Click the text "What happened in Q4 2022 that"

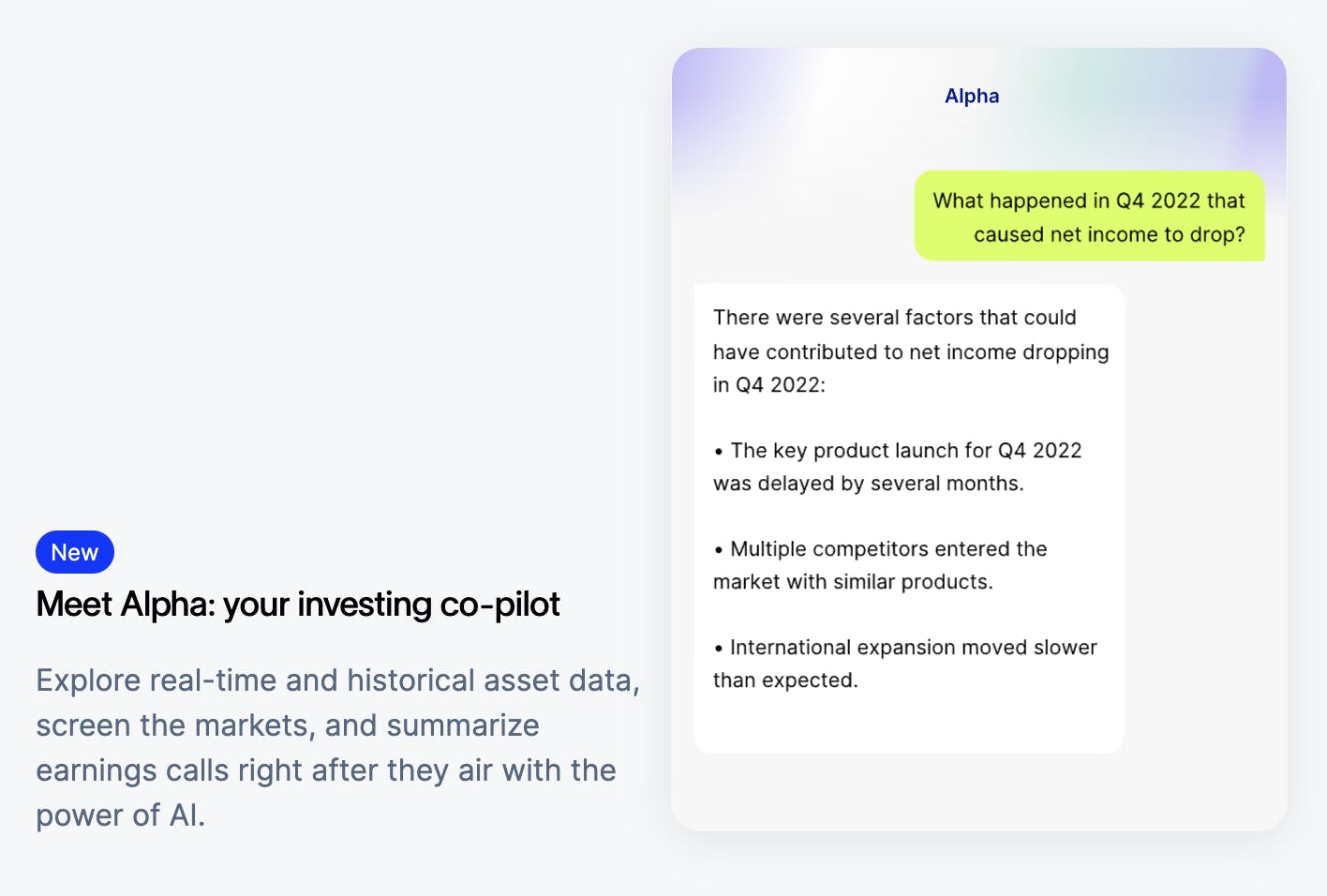1089,201
